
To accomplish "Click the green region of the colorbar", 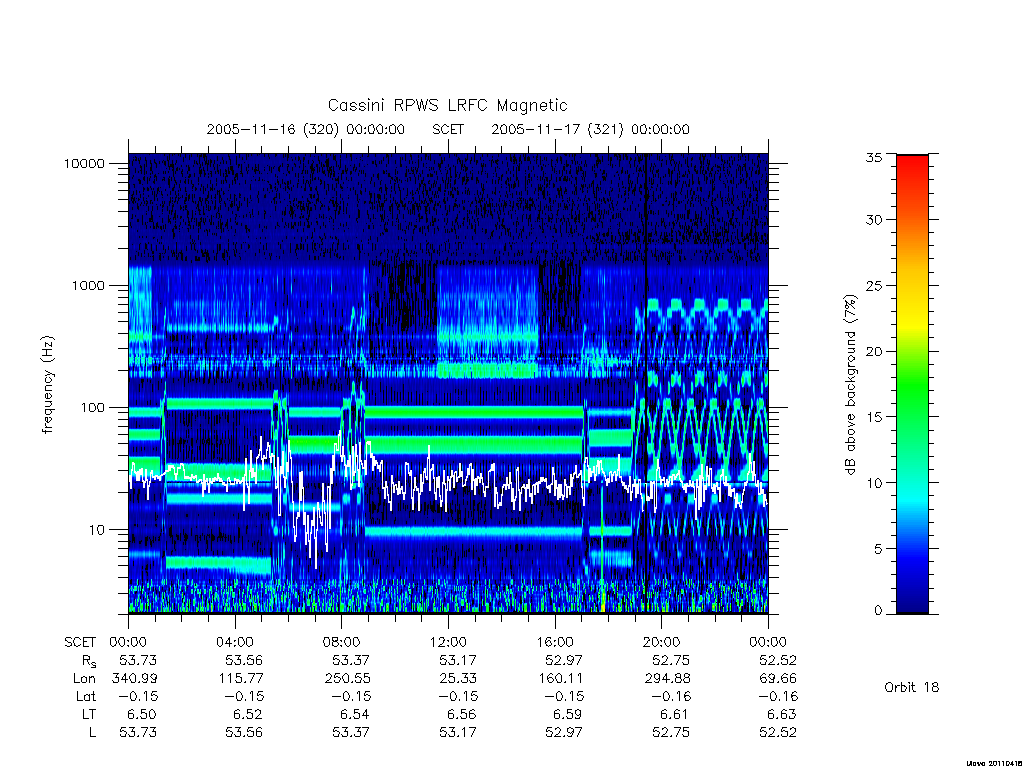I will (912, 392).
